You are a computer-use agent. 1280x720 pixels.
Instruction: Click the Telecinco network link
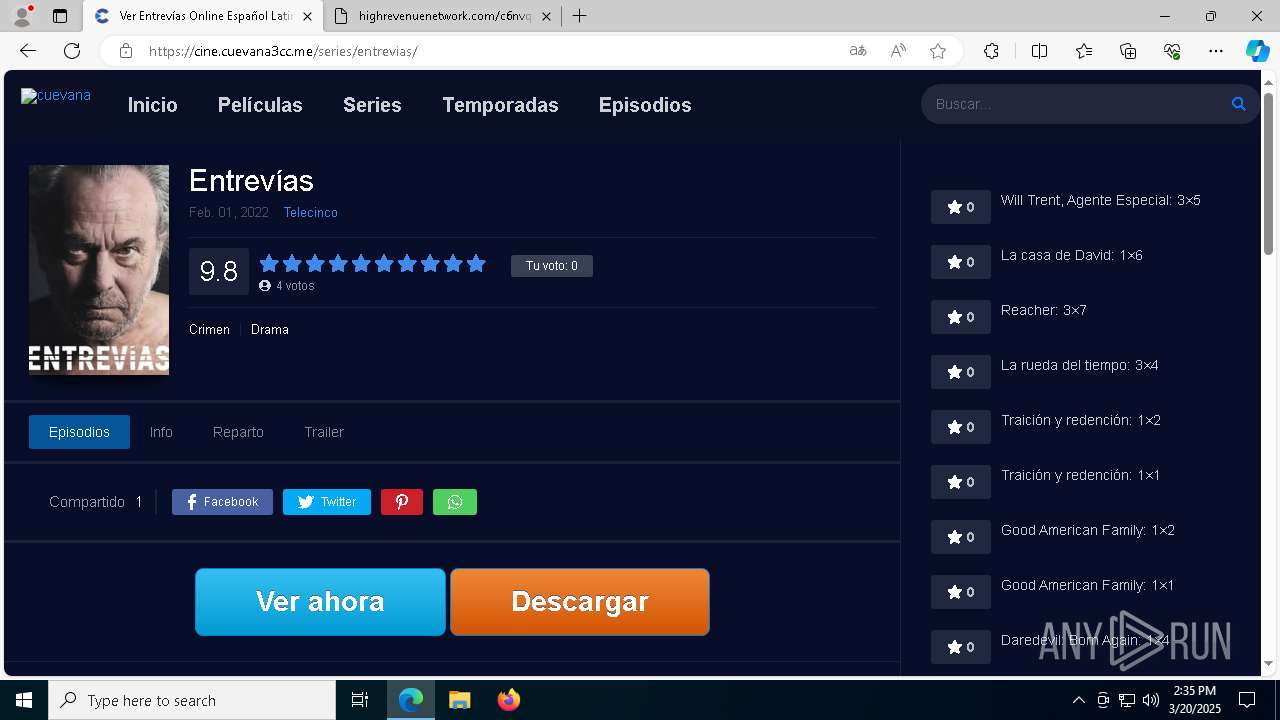(310, 212)
